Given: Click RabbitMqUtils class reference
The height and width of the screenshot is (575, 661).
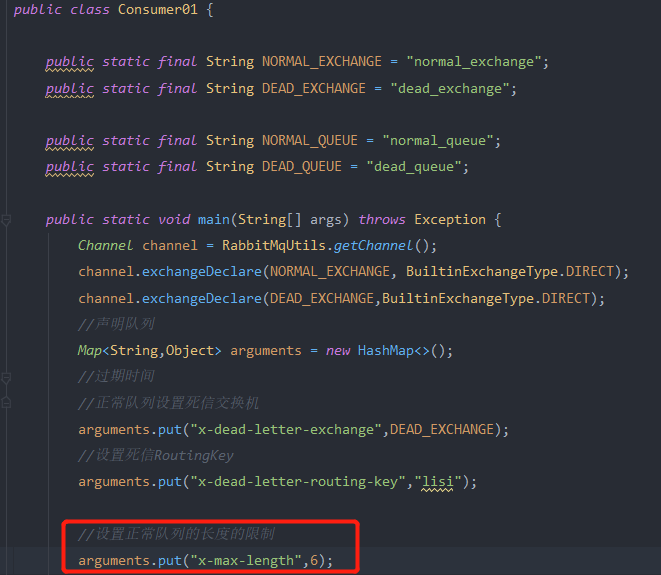Looking at the screenshot, I should (274, 245).
